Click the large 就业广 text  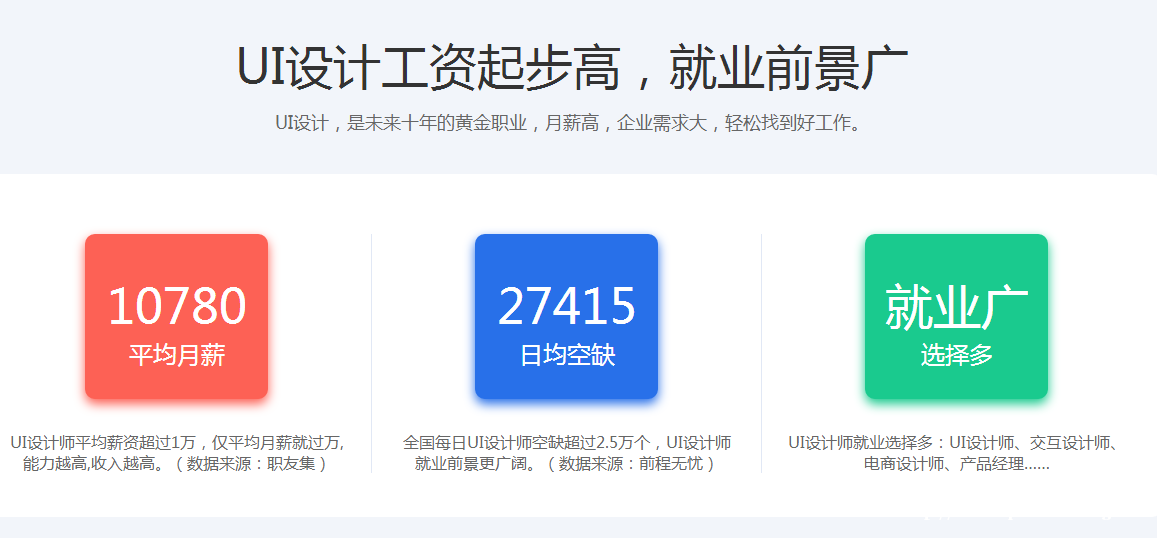point(956,307)
